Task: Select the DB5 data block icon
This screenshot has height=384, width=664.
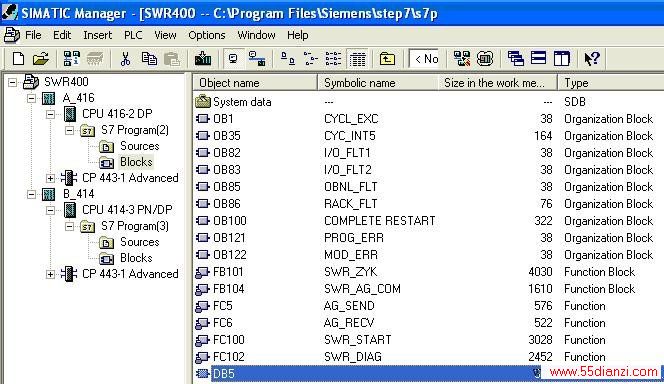Action: (203, 373)
